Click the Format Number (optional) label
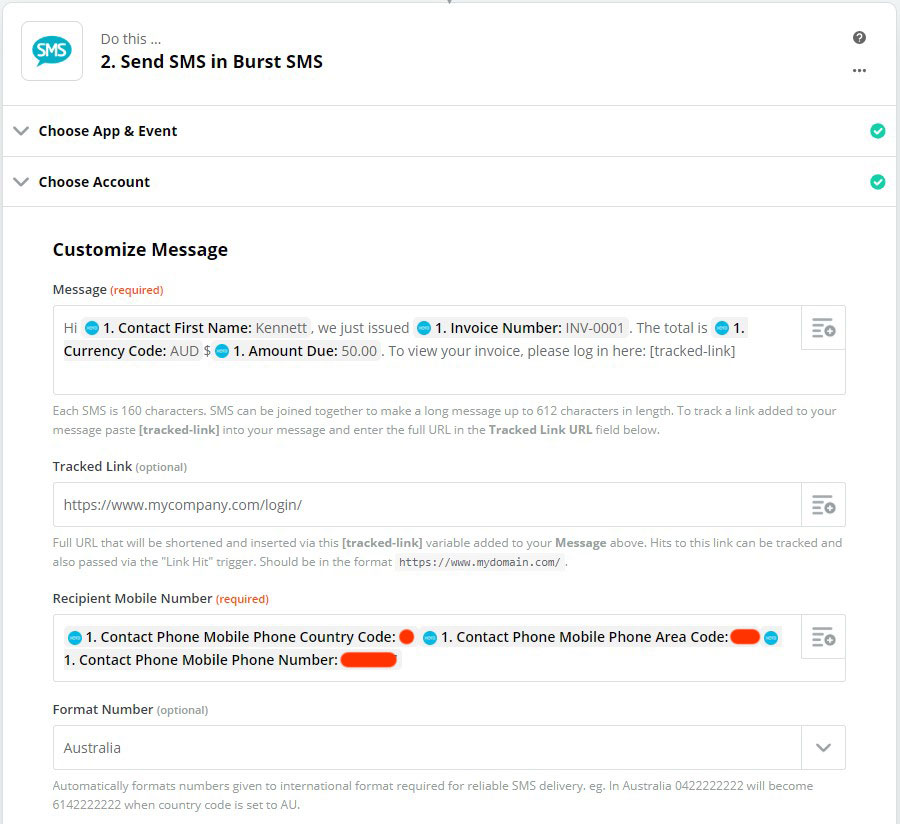 pyautogui.click(x=130, y=710)
